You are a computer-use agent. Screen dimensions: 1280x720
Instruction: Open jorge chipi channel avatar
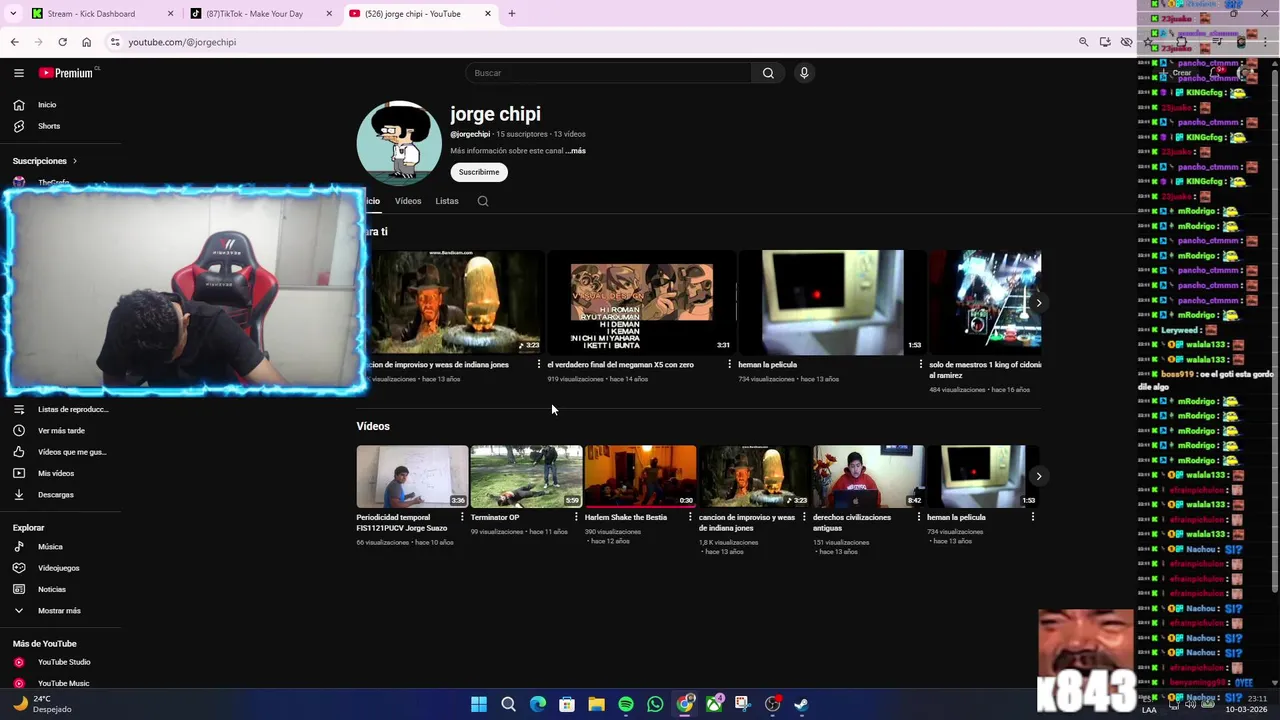tap(399, 143)
